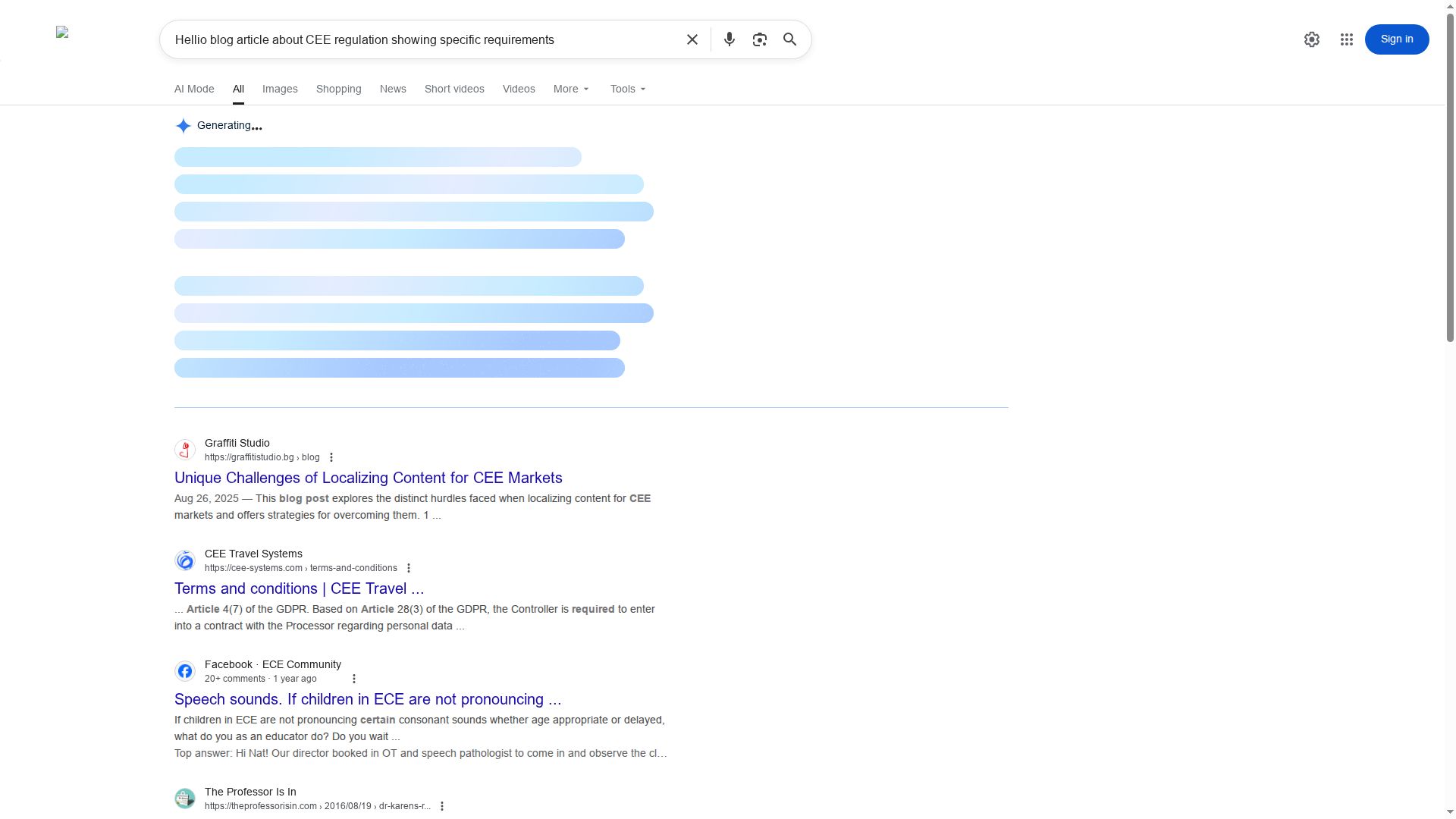Open Google Lens image search
Image resolution: width=1456 pixels, height=819 pixels.
point(759,39)
